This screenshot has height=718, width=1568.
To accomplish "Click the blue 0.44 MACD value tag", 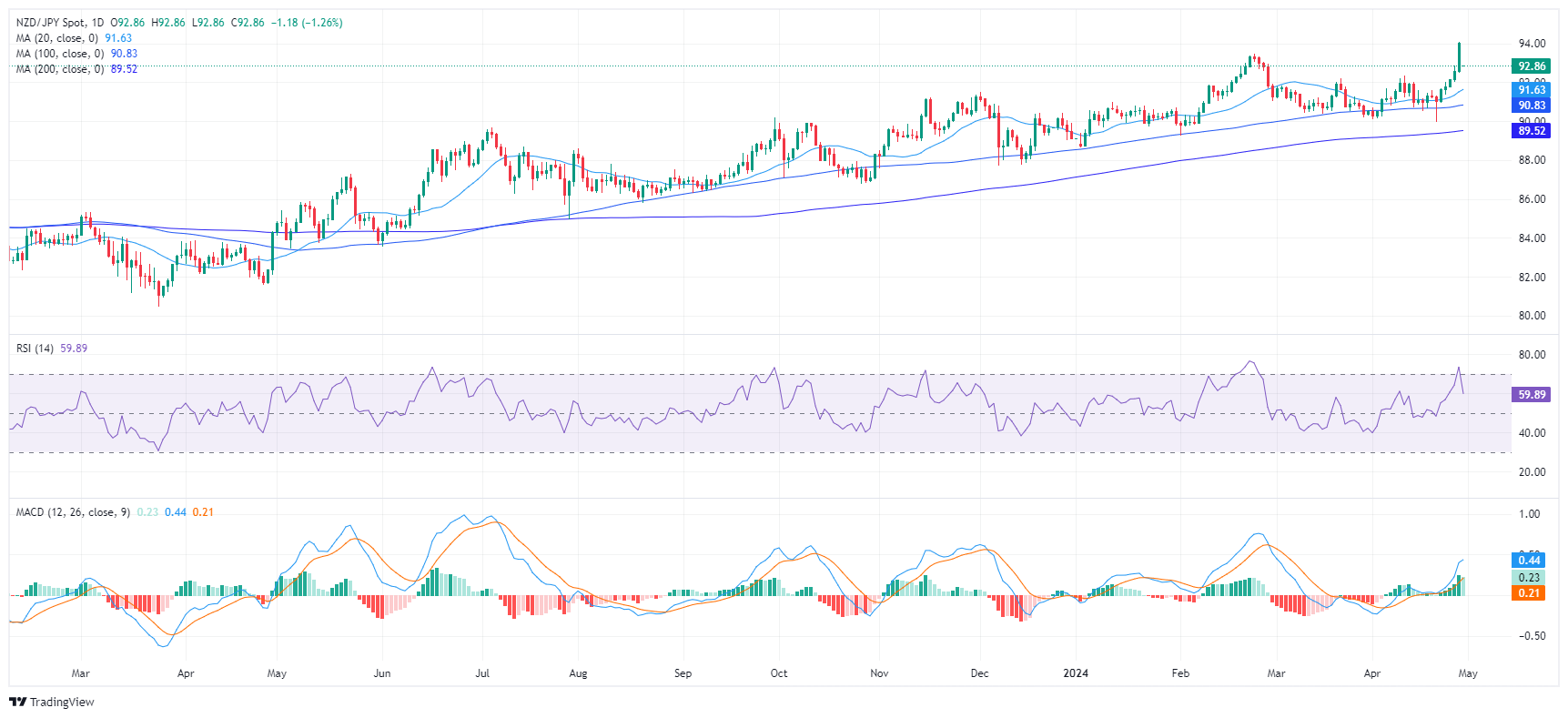I will (1530, 561).
